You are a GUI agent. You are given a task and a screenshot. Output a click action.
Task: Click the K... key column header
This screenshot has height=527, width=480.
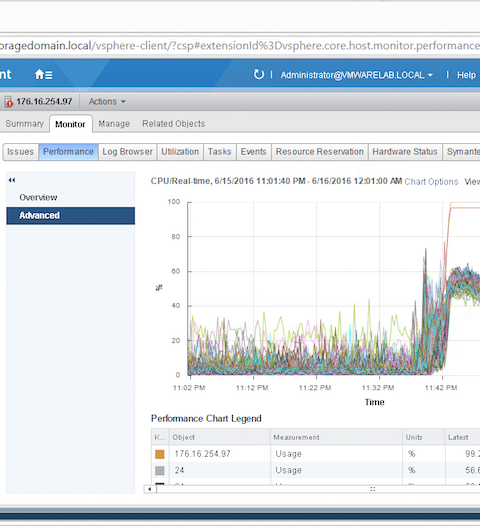pyautogui.click(x=160, y=437)
